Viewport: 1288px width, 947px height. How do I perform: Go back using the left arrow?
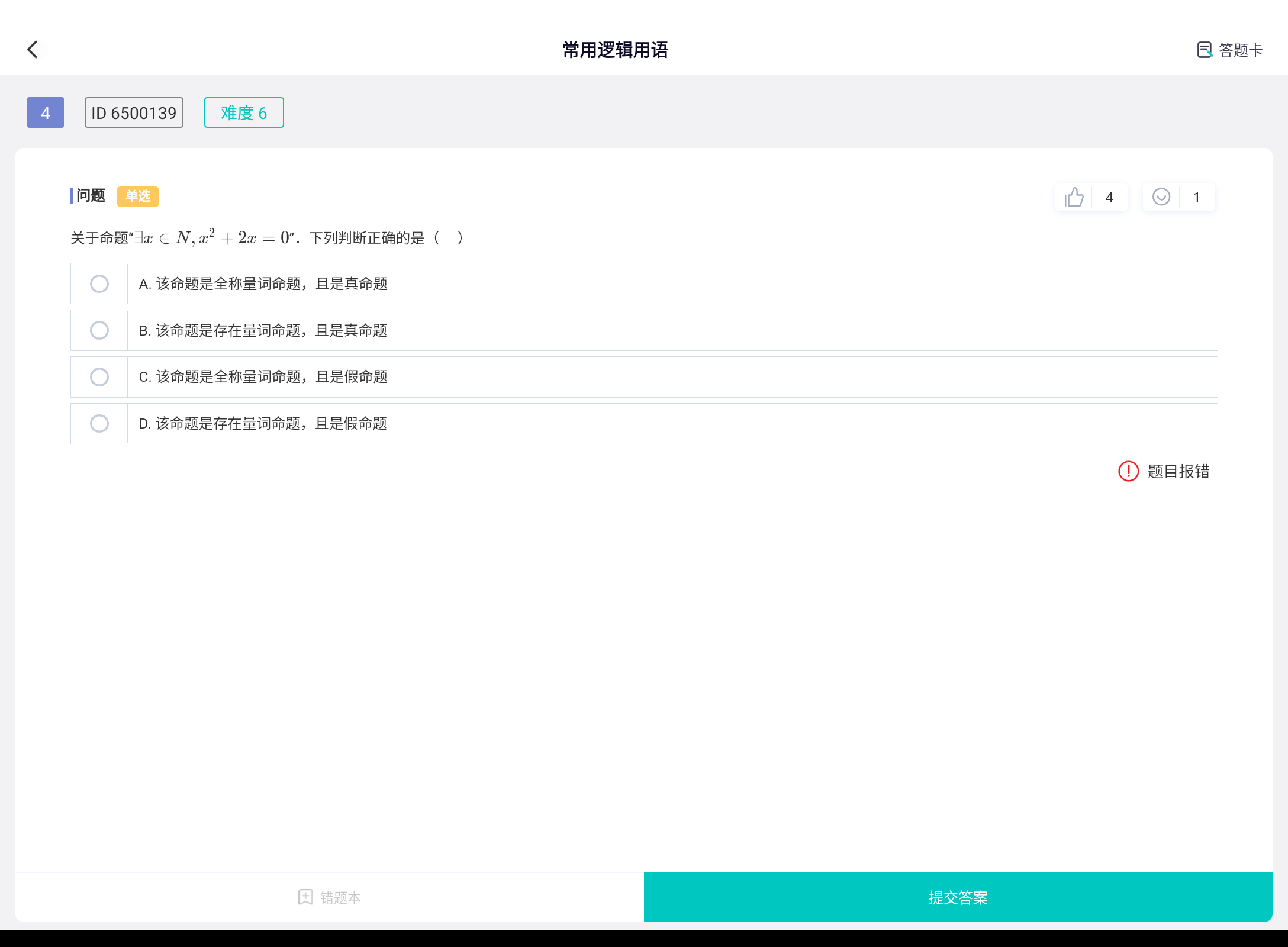tap(33, 50)
